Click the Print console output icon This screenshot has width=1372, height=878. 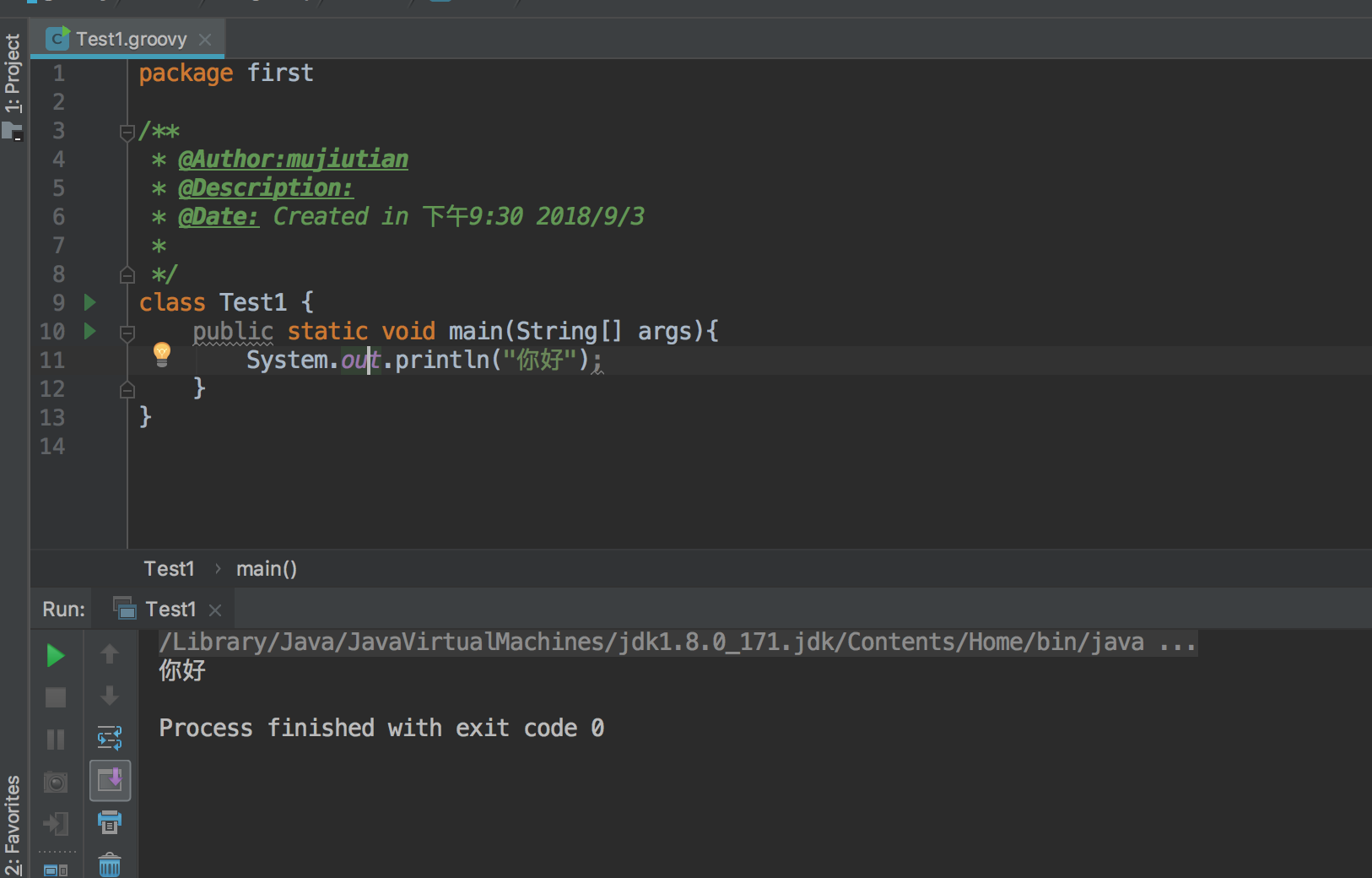110,822
